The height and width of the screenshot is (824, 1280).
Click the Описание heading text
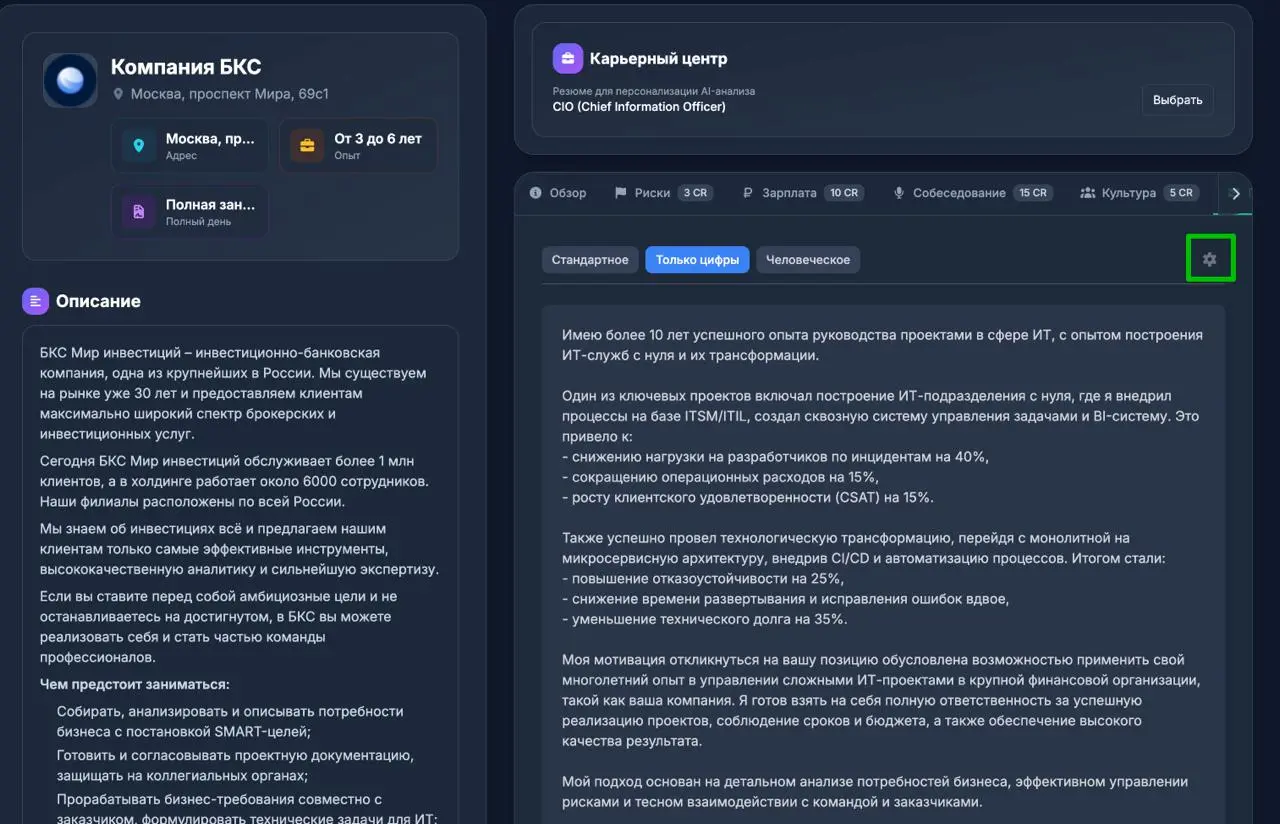98,301
